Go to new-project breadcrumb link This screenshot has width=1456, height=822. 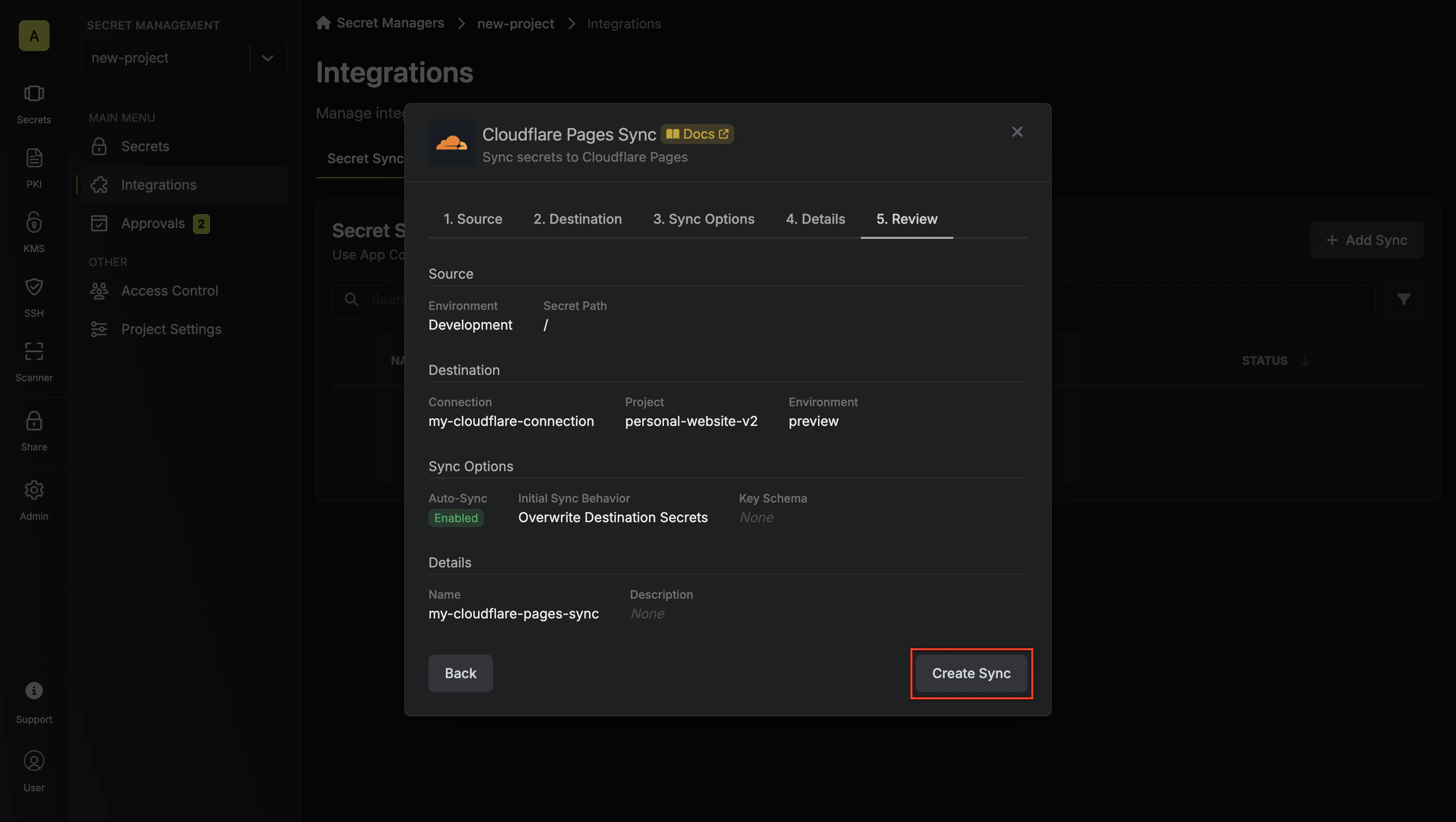tap(516, 24)
